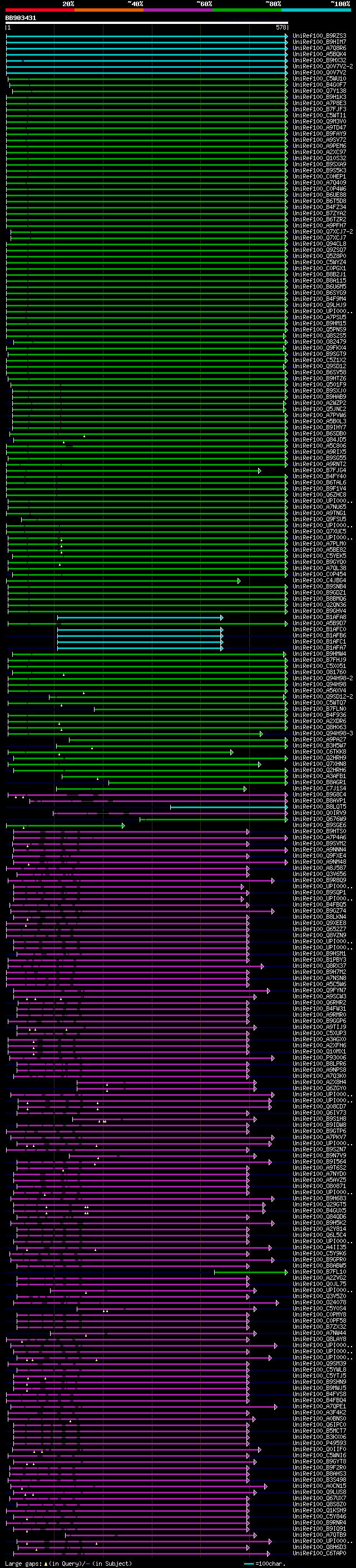
Task: Select label UniRef100_A9NM48
Action: coord(319,862)
